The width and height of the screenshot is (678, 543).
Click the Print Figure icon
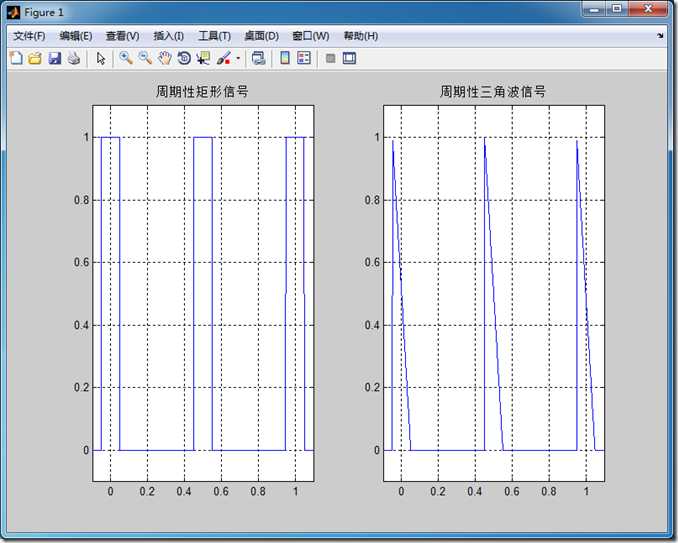(74, 58)
